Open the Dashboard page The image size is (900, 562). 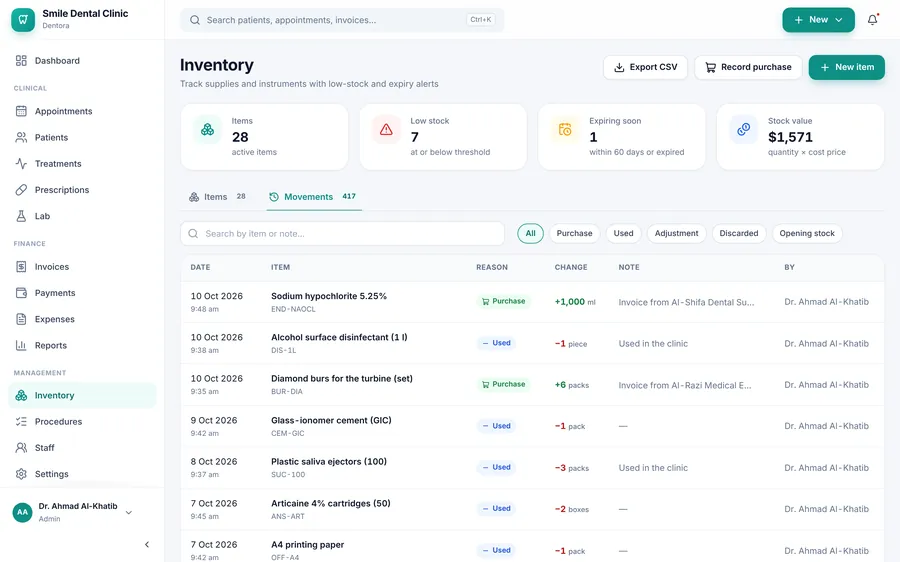(x=57, y=61)
